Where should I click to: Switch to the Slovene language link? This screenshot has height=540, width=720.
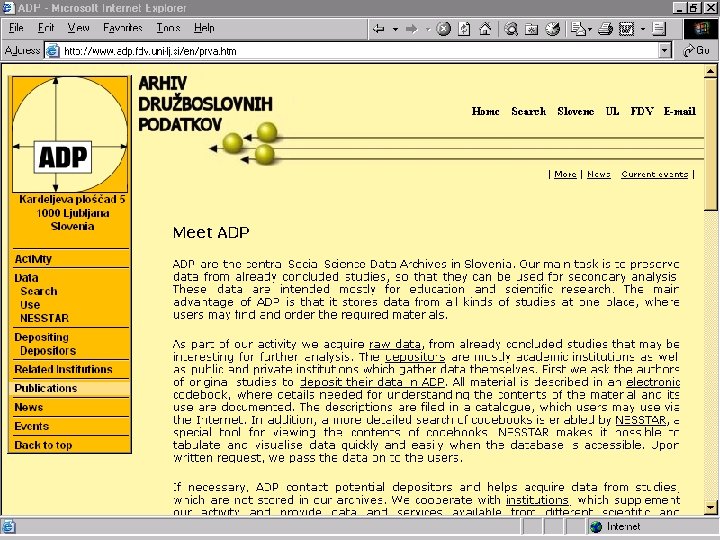pos(575,111)
